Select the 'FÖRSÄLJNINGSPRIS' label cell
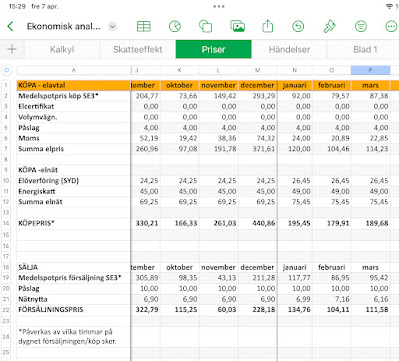This screenshot has width=399, height=361. pyautogui.click(x=74, y=310)
